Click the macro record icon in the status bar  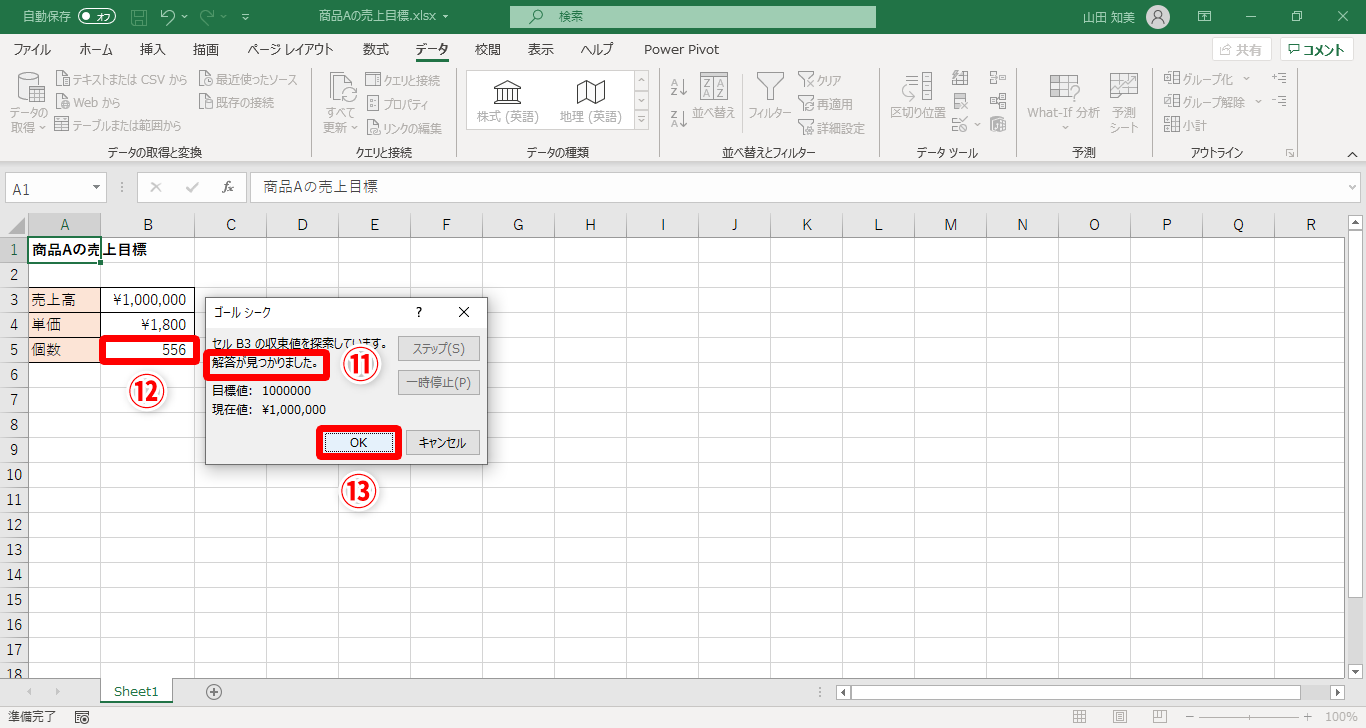point(82,717)
